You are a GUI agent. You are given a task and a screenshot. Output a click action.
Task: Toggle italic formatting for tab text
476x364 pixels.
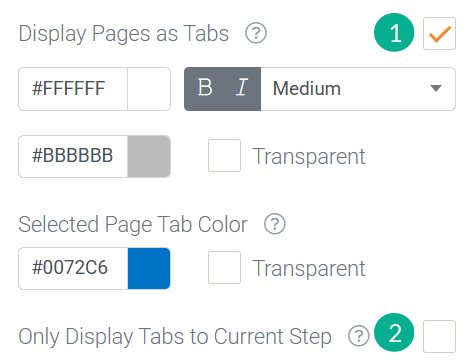[x=242, y=88]
